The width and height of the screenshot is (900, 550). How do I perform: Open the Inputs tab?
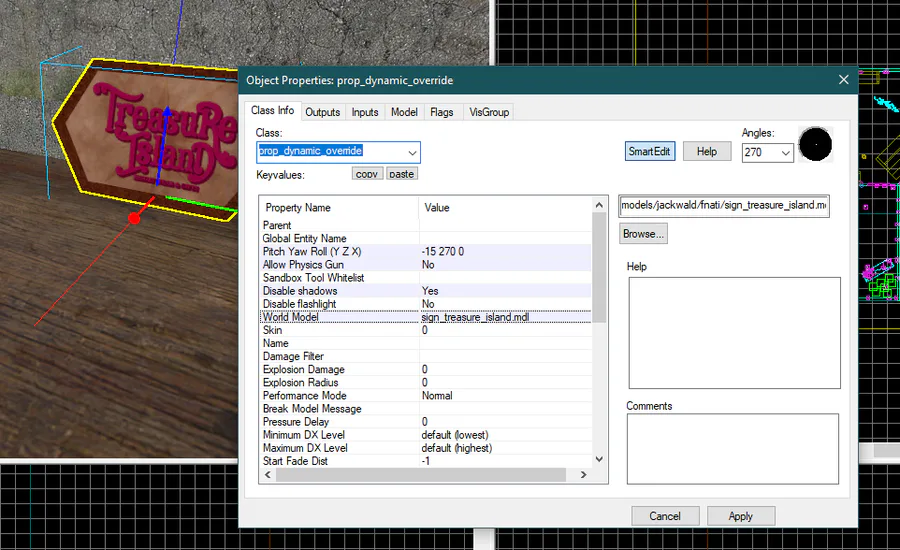(x=365, y=113)
